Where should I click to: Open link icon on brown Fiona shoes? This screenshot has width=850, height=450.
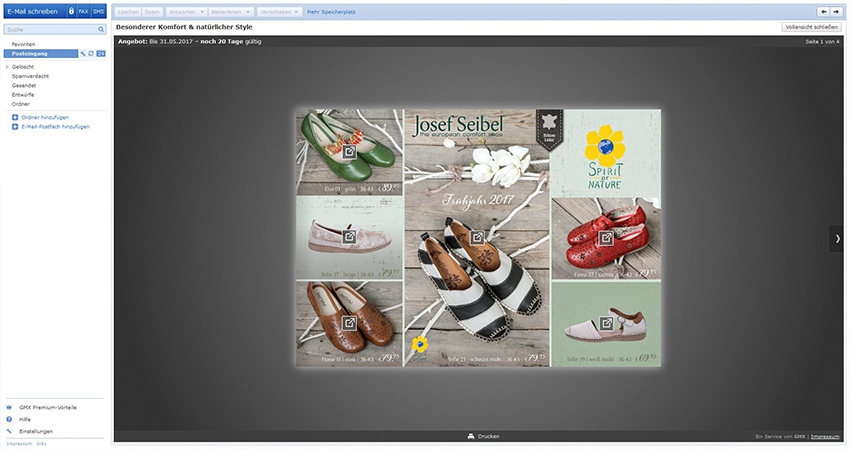(350, 323)
